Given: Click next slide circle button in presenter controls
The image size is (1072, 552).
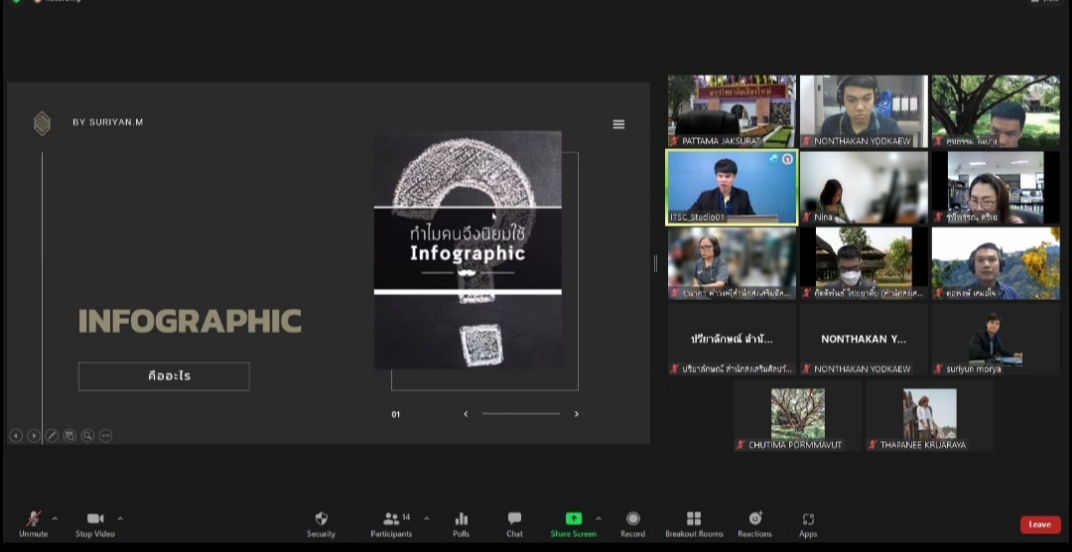Looking at the screenshot, I should coord(34,436).
